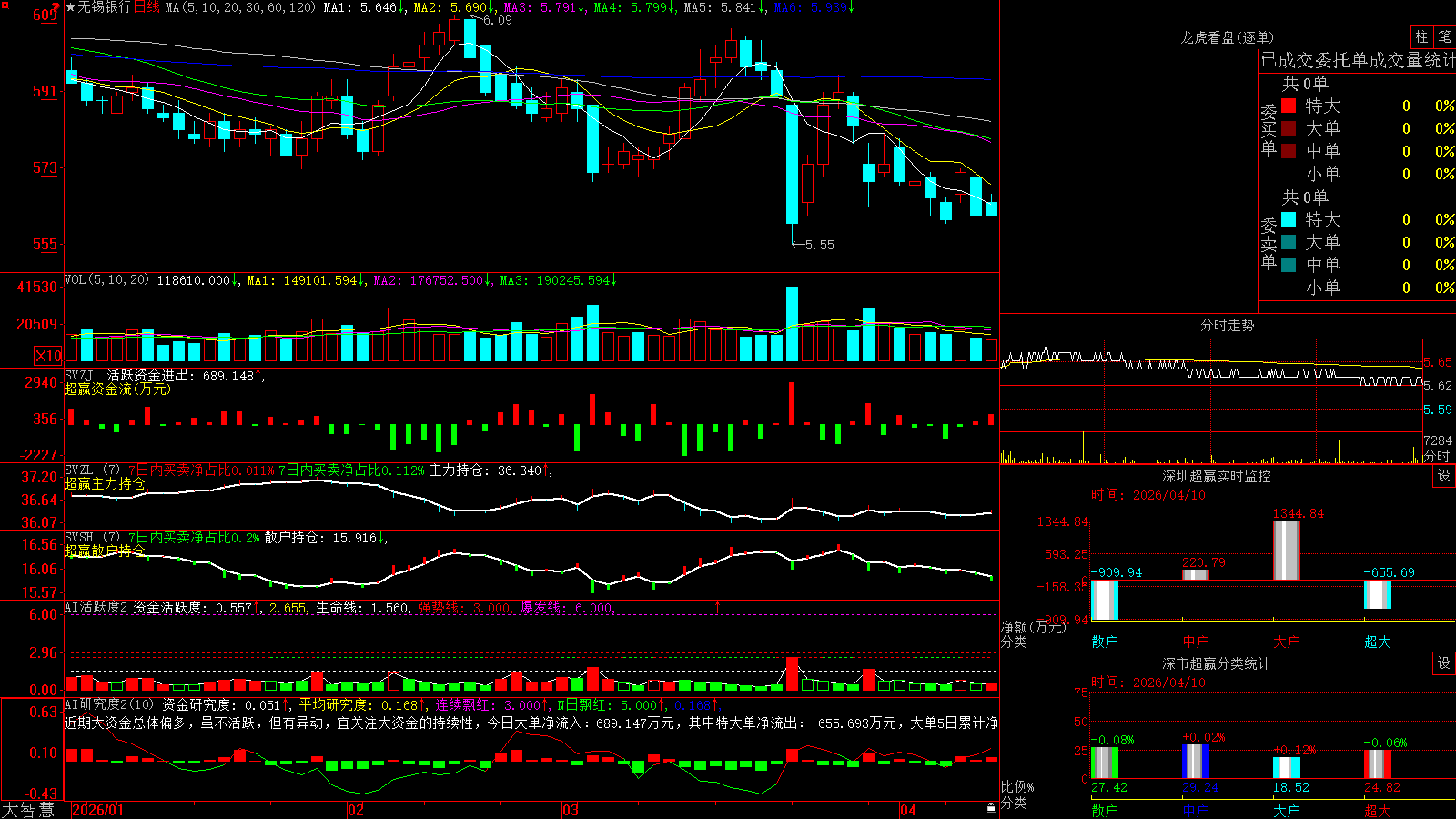
Task: Click the 中户 220.79 net amount bar
Action: (x=1195, y=575)
